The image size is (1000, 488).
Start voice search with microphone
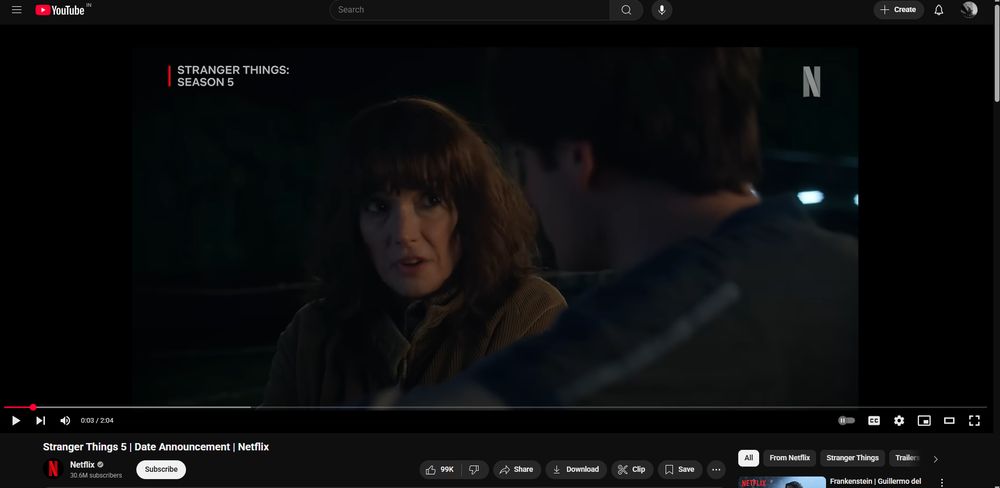tap(662, 10)
